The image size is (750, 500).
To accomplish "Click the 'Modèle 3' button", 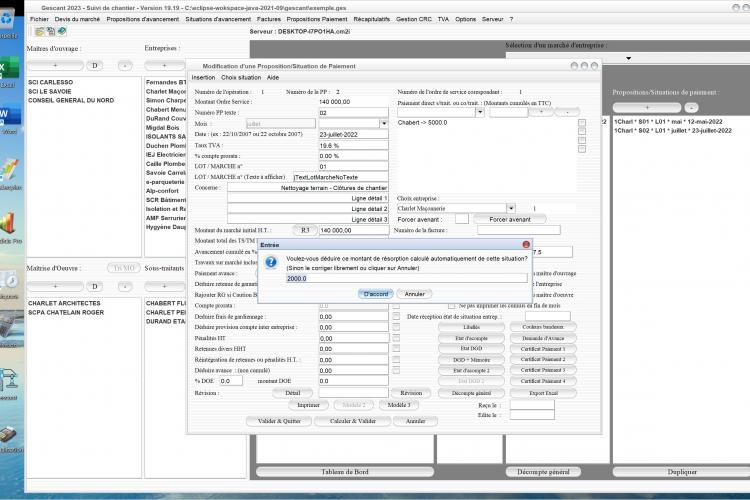I will (399, 405).
